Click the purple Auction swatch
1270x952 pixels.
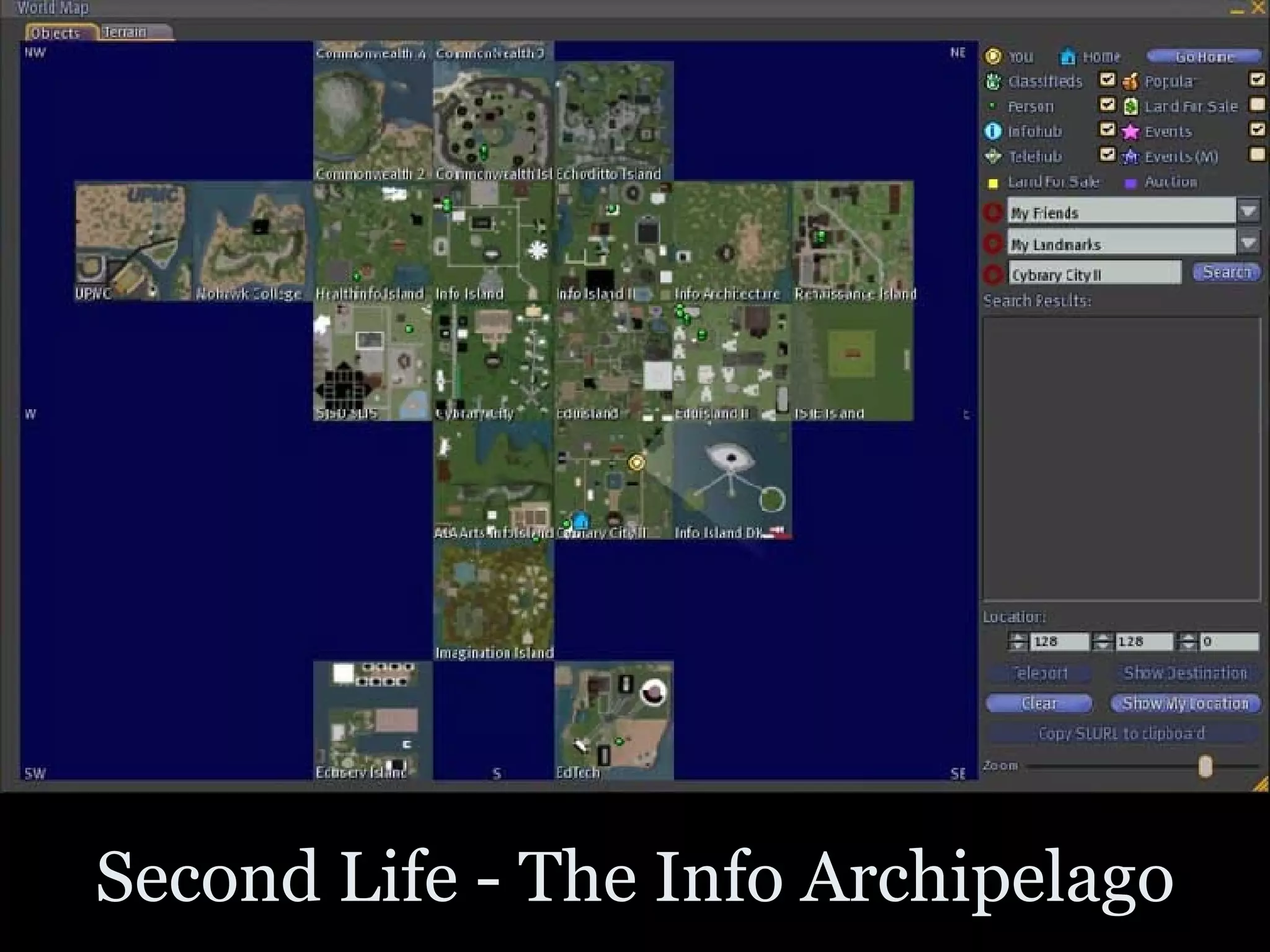click(x=1130, y=183)
